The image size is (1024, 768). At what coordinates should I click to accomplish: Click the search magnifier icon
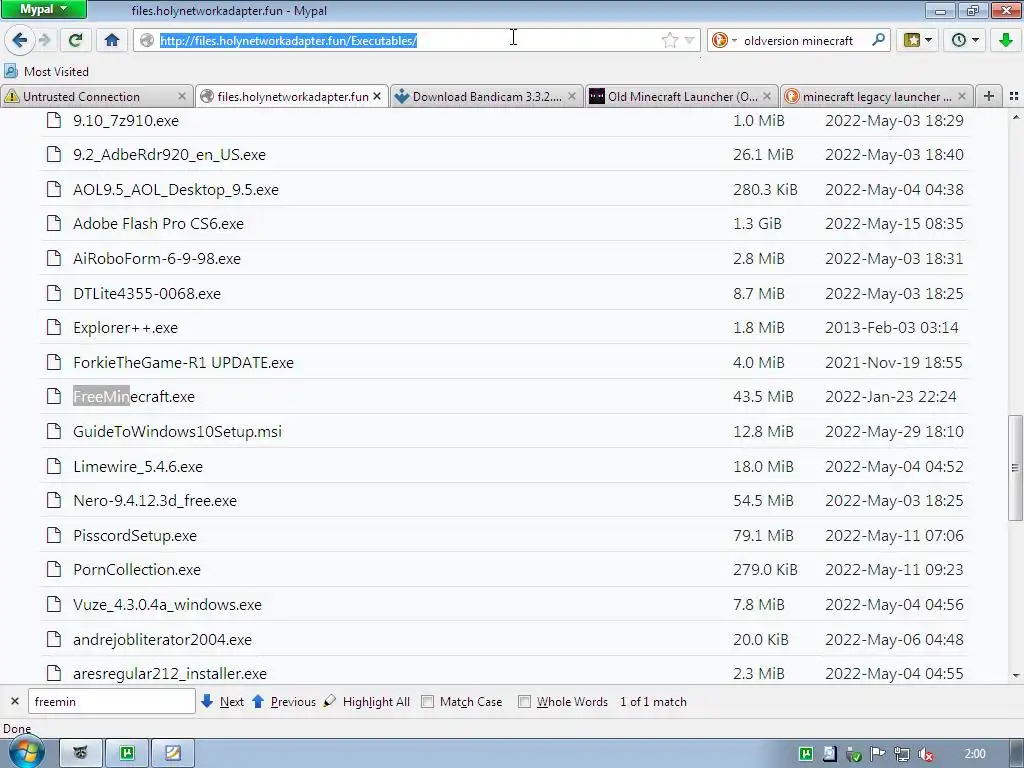click(878, 40)
